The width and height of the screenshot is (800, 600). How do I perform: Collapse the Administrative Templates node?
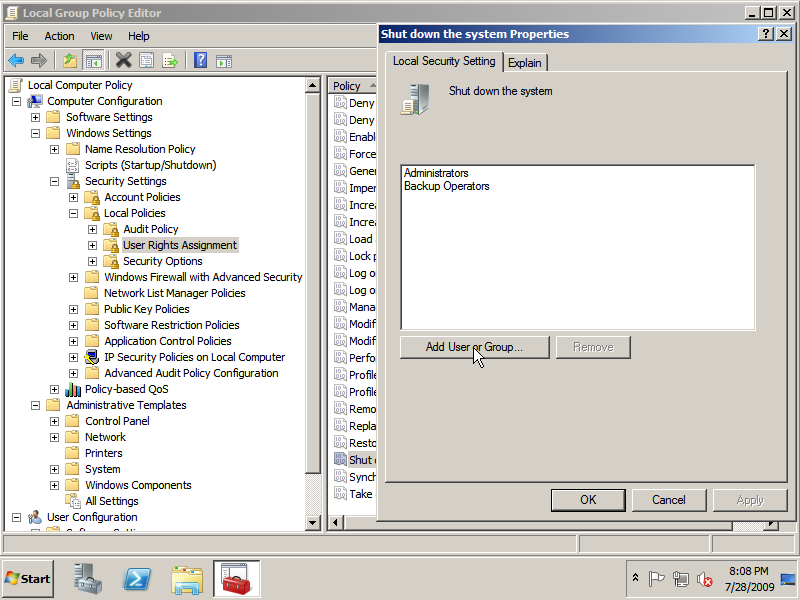pos(35,406)
